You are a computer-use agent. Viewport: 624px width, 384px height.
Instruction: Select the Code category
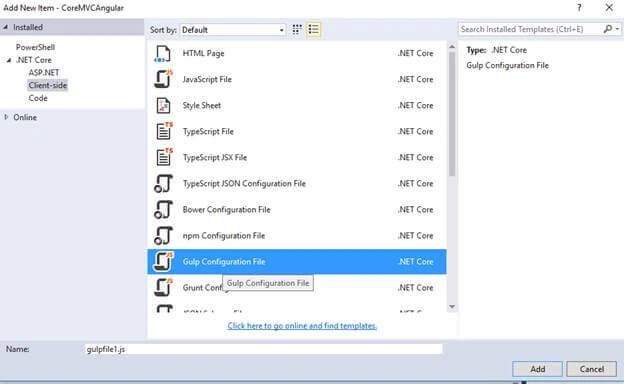click(38, 98)
